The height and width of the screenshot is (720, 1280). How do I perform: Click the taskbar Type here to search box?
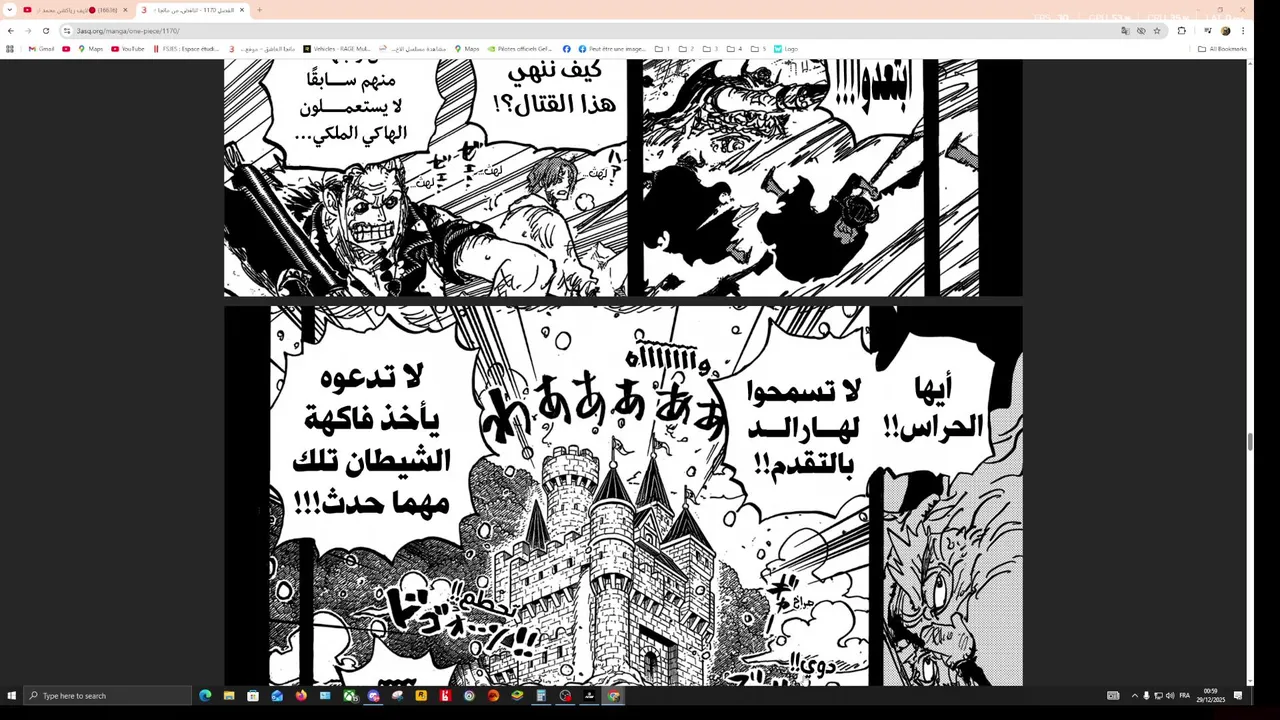coord(107,696)
